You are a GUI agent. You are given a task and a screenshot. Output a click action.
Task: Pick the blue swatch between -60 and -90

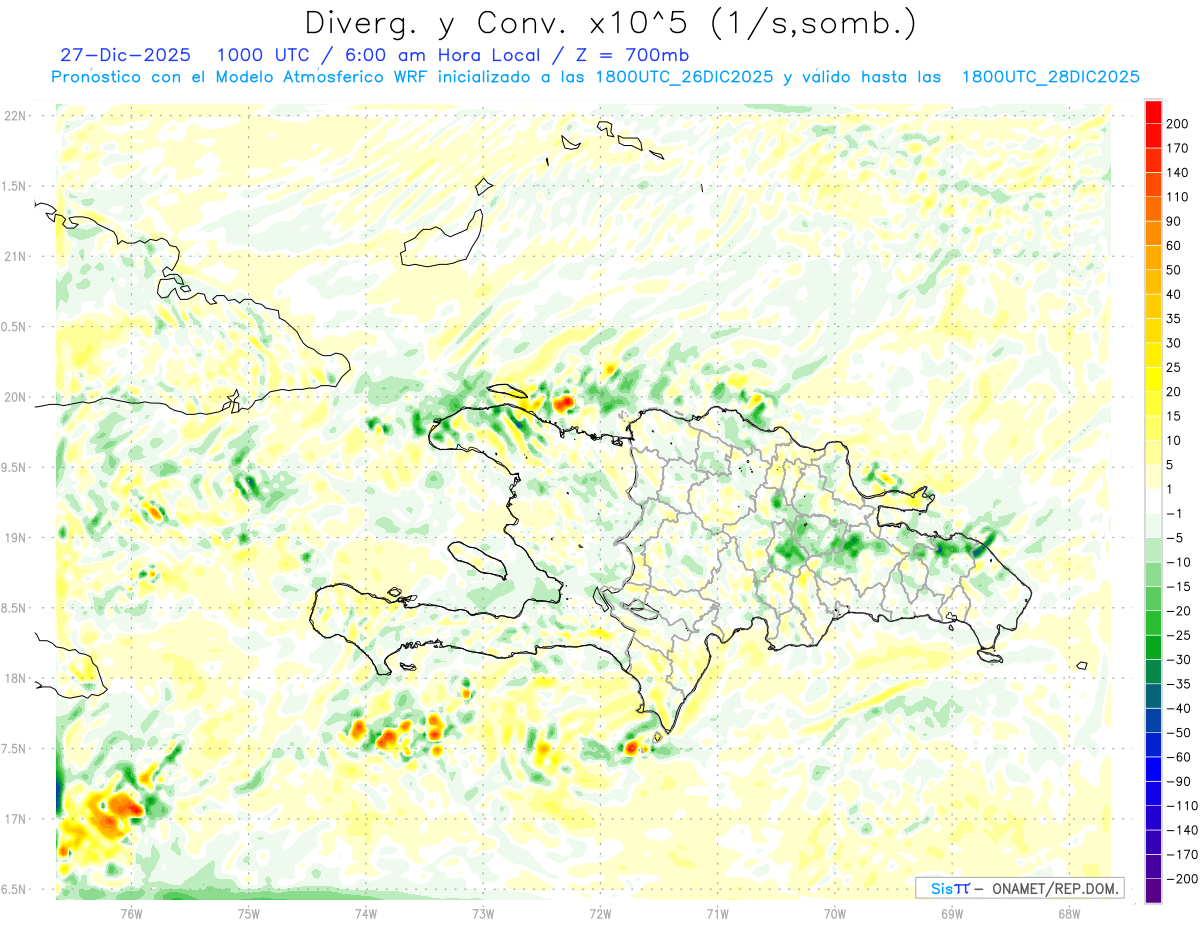1153,769
